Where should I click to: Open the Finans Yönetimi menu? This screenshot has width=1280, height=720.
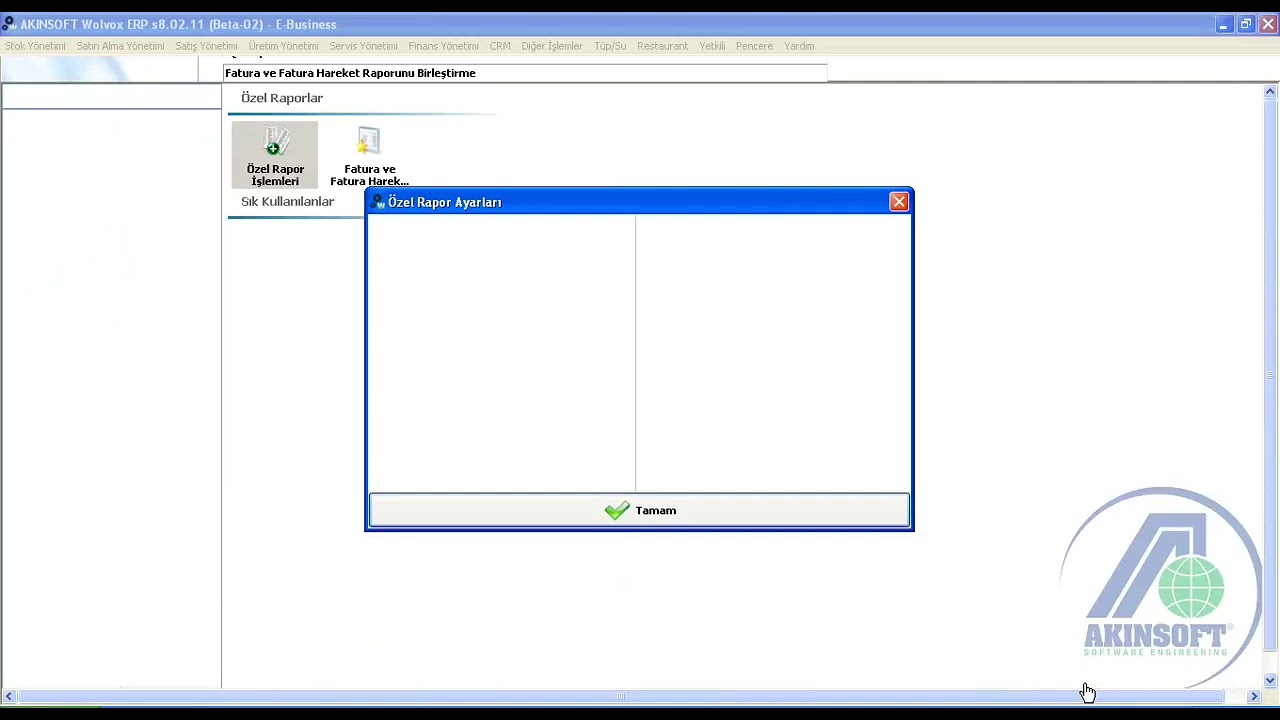tap(443, 46)
